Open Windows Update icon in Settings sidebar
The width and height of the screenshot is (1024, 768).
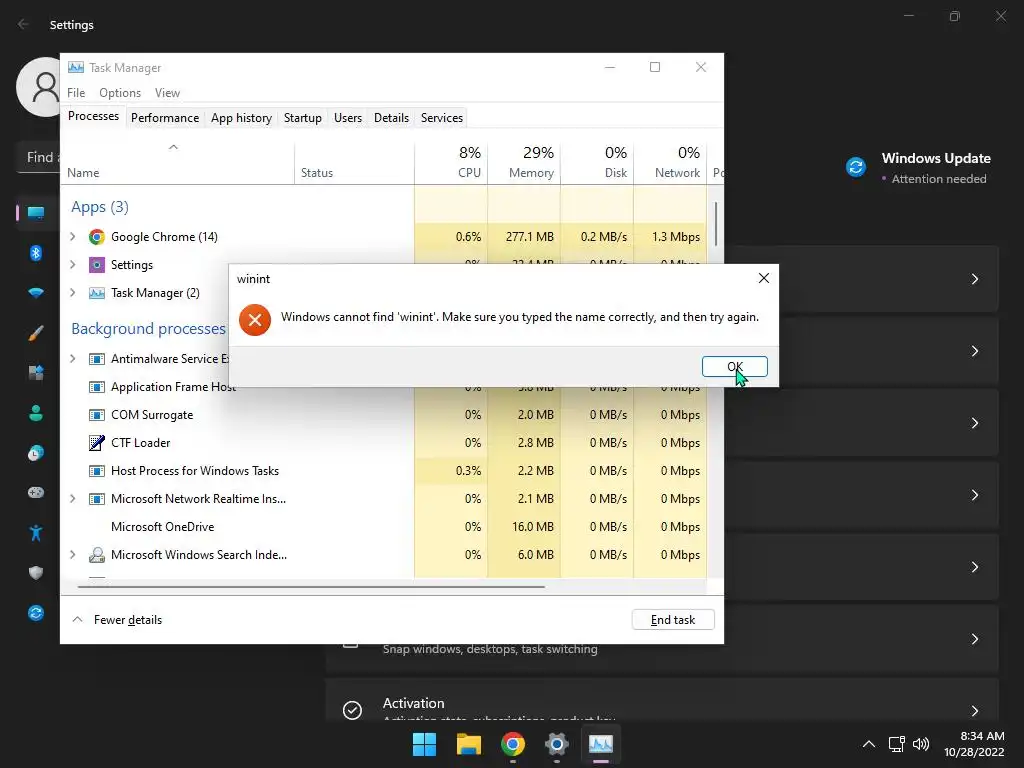(36, 613)
